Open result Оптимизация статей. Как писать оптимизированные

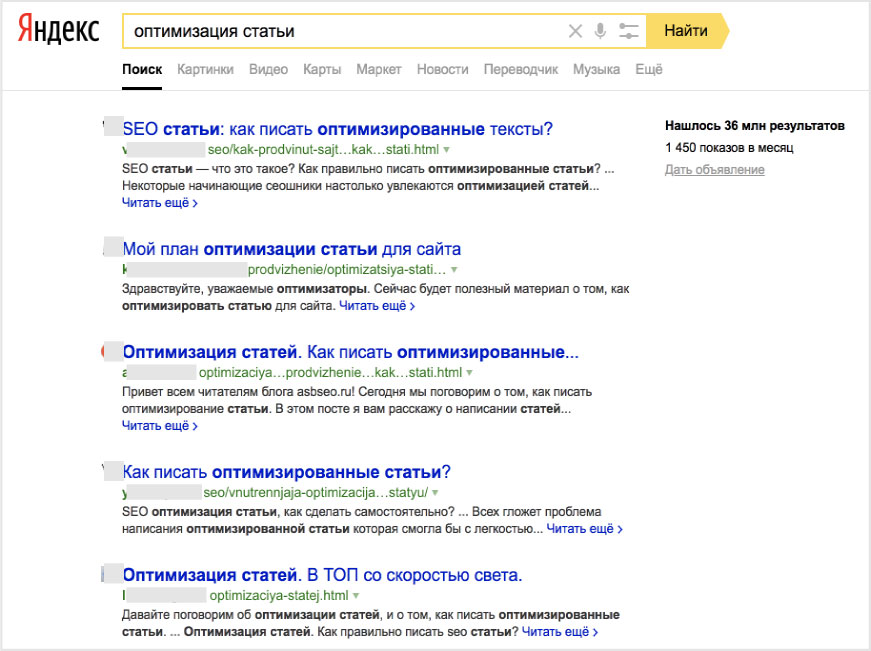(351, 352)
